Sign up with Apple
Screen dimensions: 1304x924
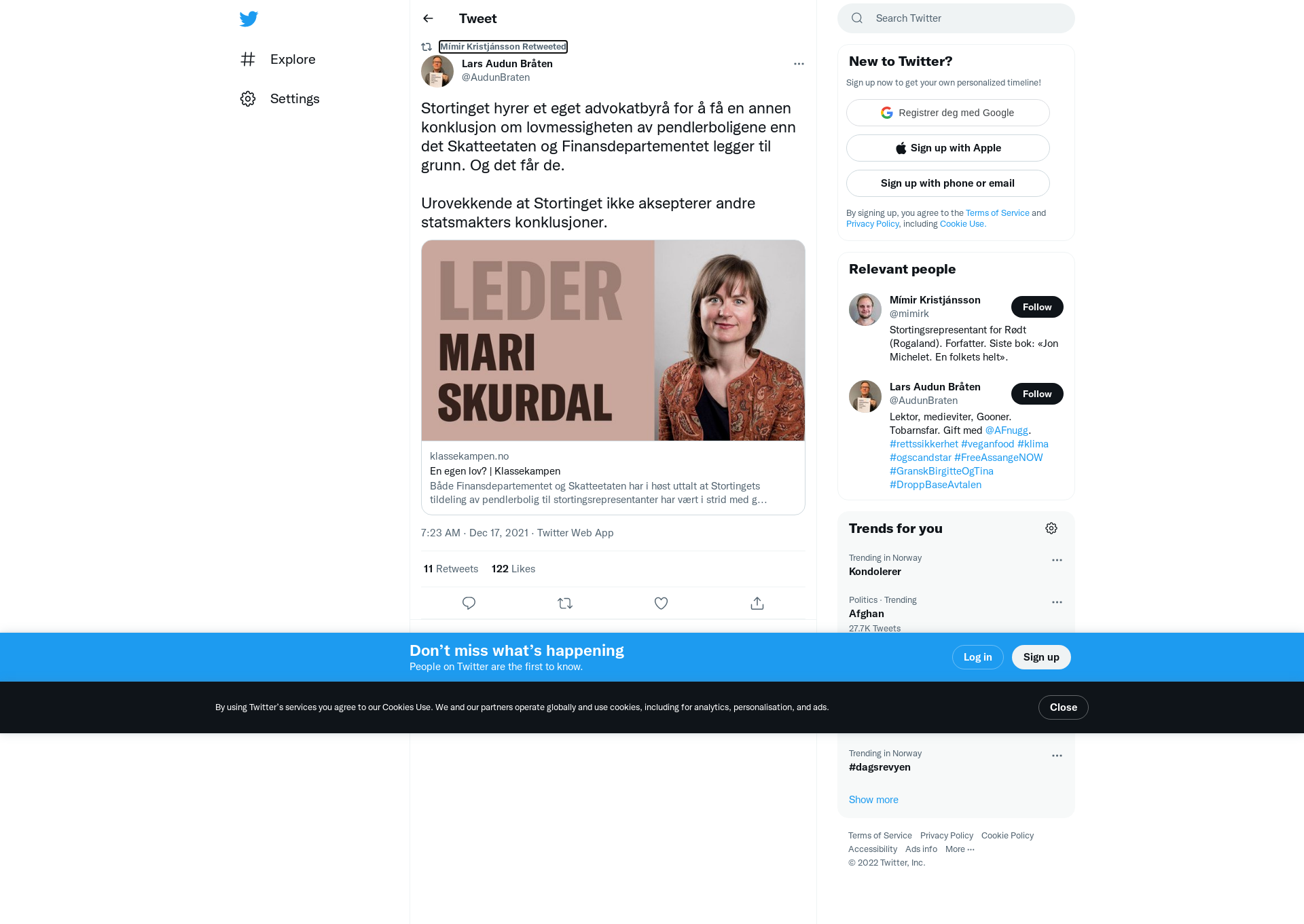coord(948,148)
